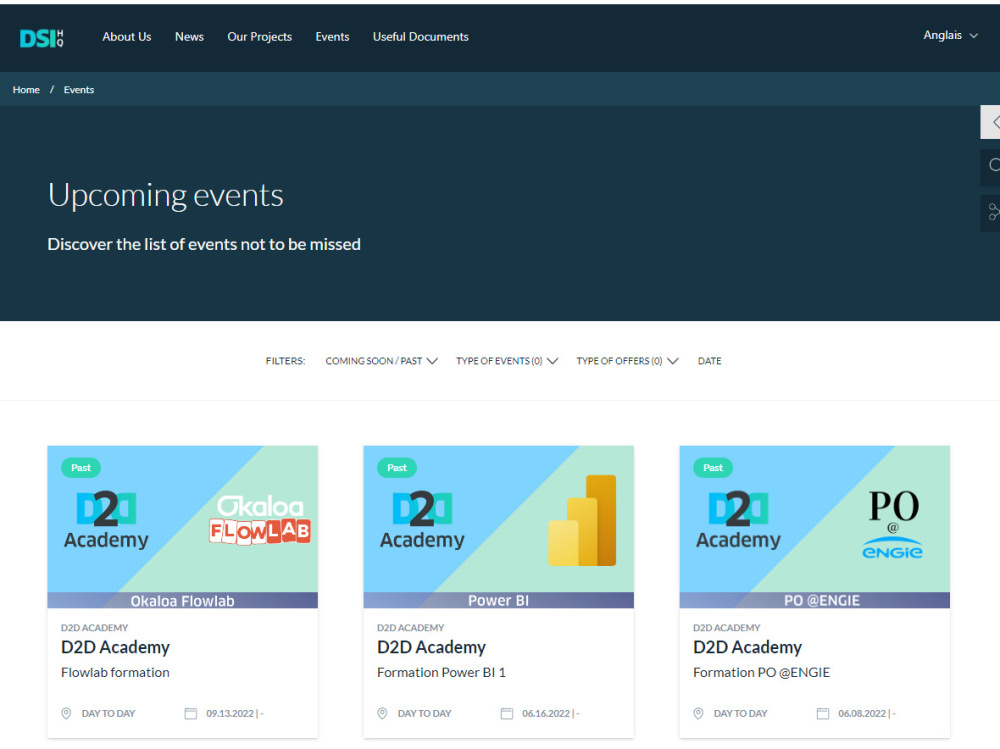Screen dimensions: 1000x749
Task: Expand the Coming Soon / Past filter
Action: coord(381,361)
